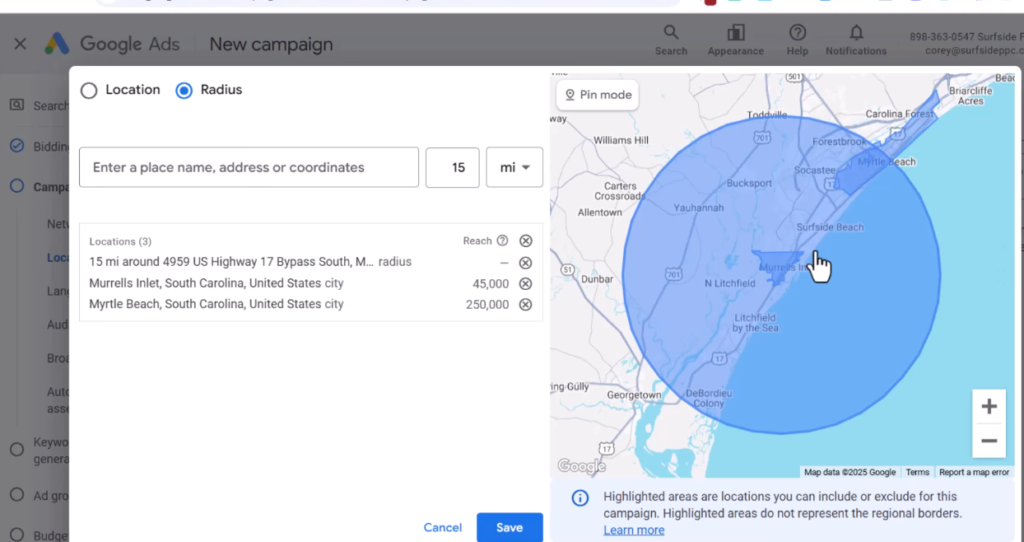Click Allentown label on the map
Screen dimensions: 1024x542
coord(600,213)
